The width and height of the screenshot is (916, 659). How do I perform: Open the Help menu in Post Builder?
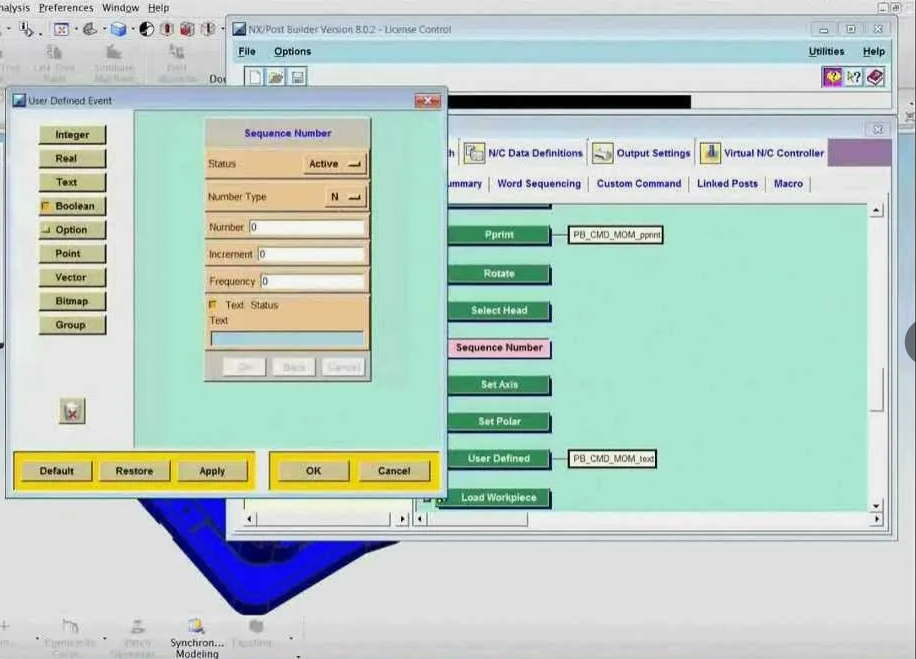[874, 51]
